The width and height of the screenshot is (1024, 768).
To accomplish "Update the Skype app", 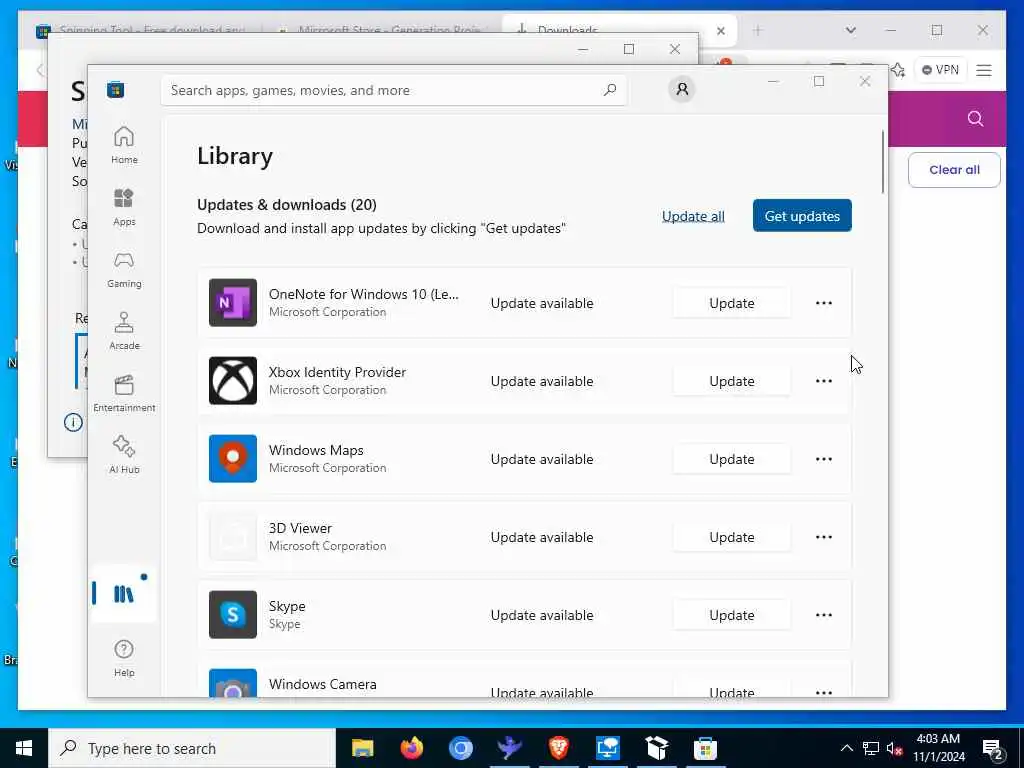I will point(731,615).
